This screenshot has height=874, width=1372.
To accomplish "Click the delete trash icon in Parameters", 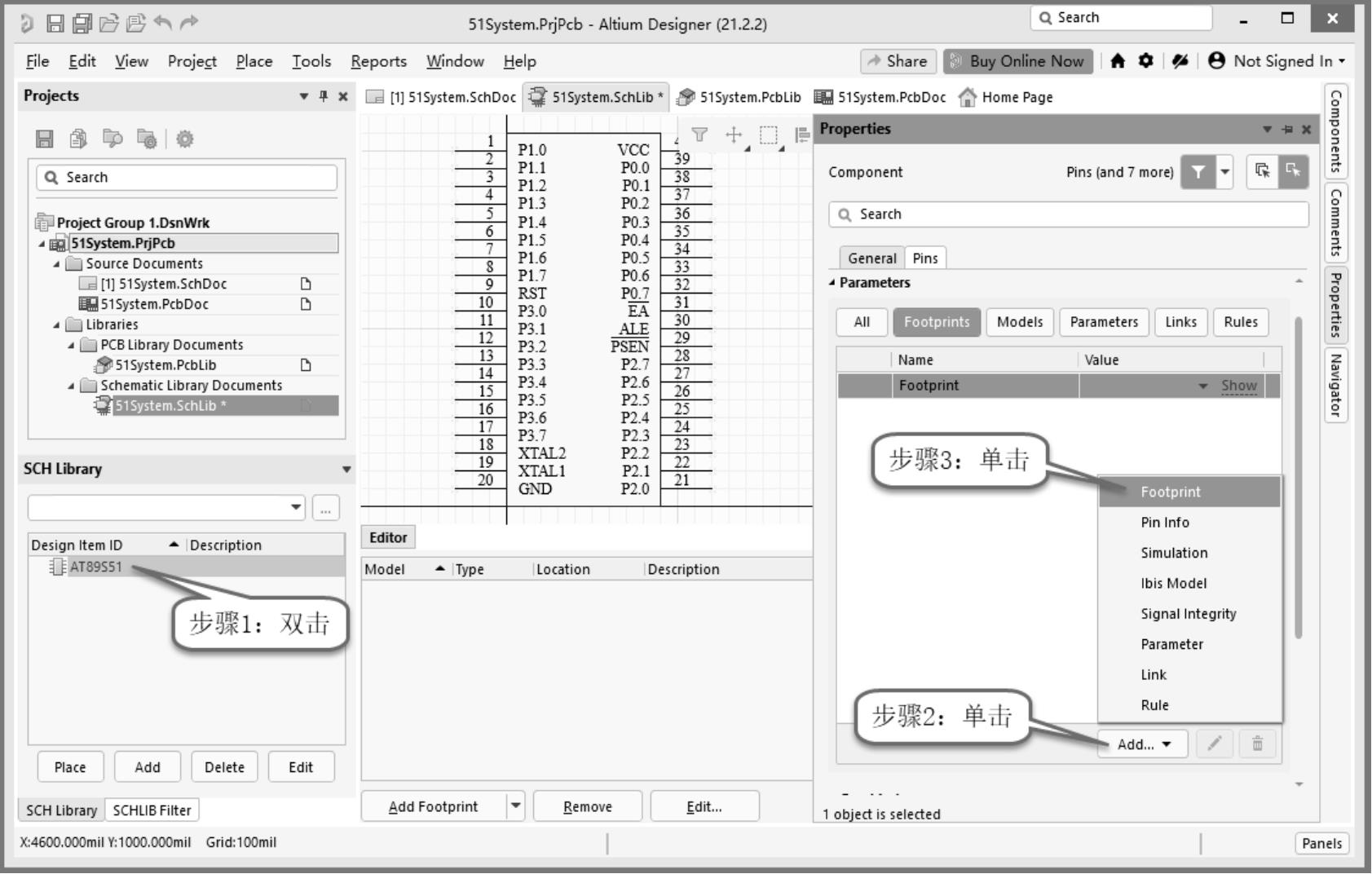I will click(x=1257, y=744).
